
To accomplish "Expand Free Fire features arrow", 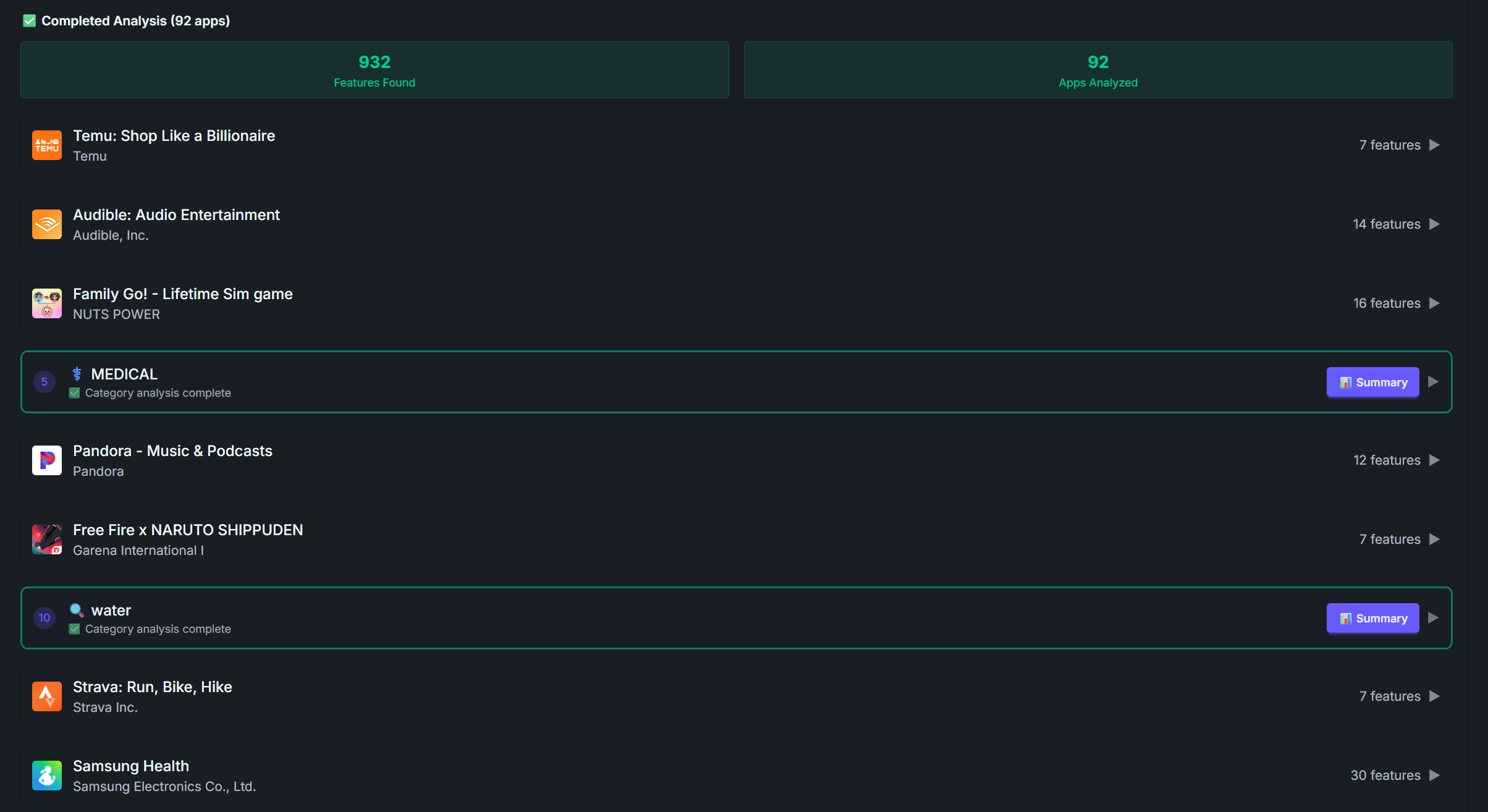I will (1435, 539).
